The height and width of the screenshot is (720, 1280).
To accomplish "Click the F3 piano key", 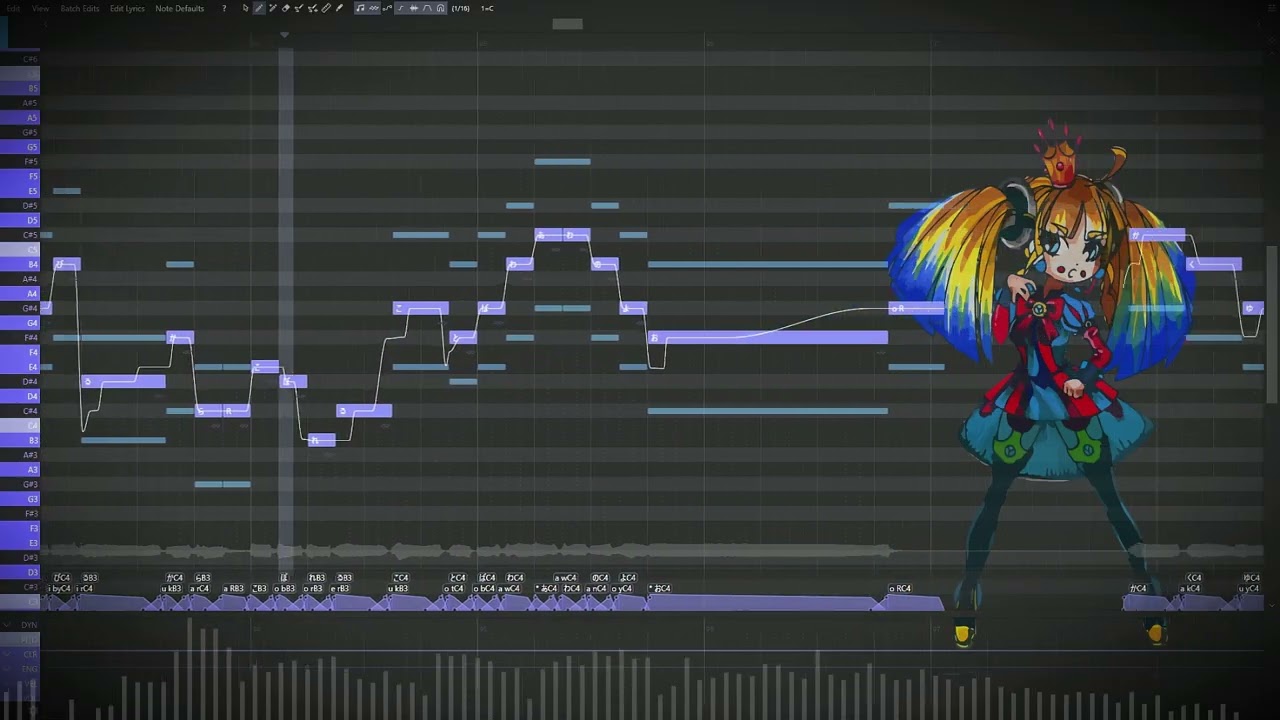I will [x=20, y=528].
